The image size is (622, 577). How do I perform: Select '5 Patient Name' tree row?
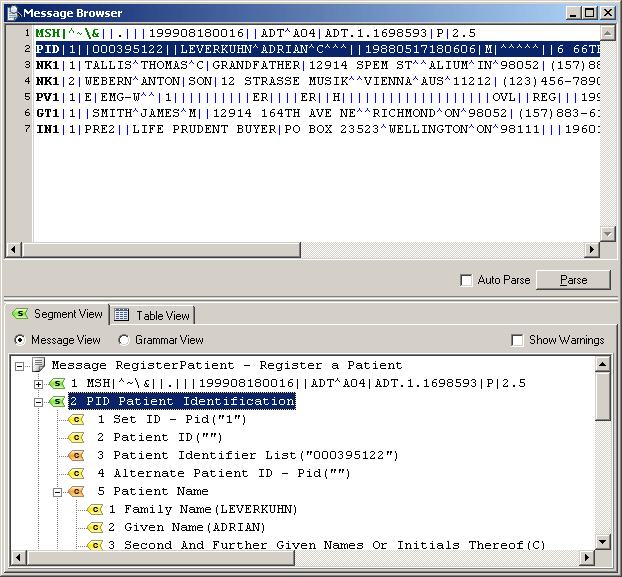[153, 491]
